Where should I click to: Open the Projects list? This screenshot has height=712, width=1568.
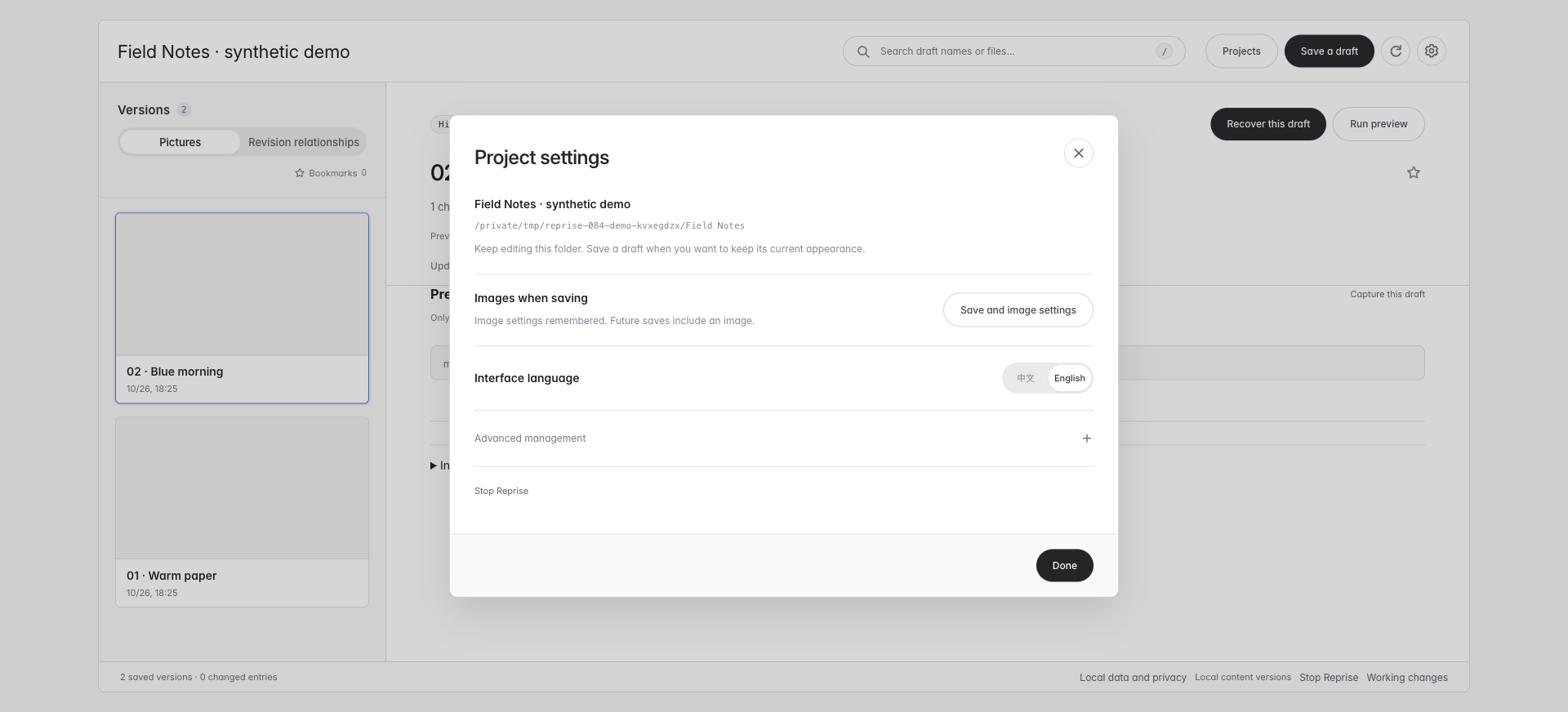coord(1241,51)
